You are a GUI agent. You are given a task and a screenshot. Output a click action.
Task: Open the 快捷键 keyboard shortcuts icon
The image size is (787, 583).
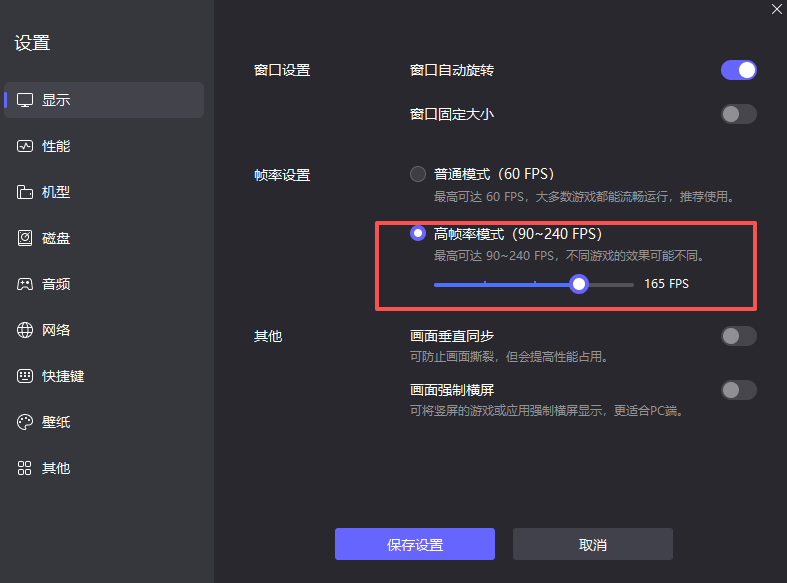(x=25, y=376)
